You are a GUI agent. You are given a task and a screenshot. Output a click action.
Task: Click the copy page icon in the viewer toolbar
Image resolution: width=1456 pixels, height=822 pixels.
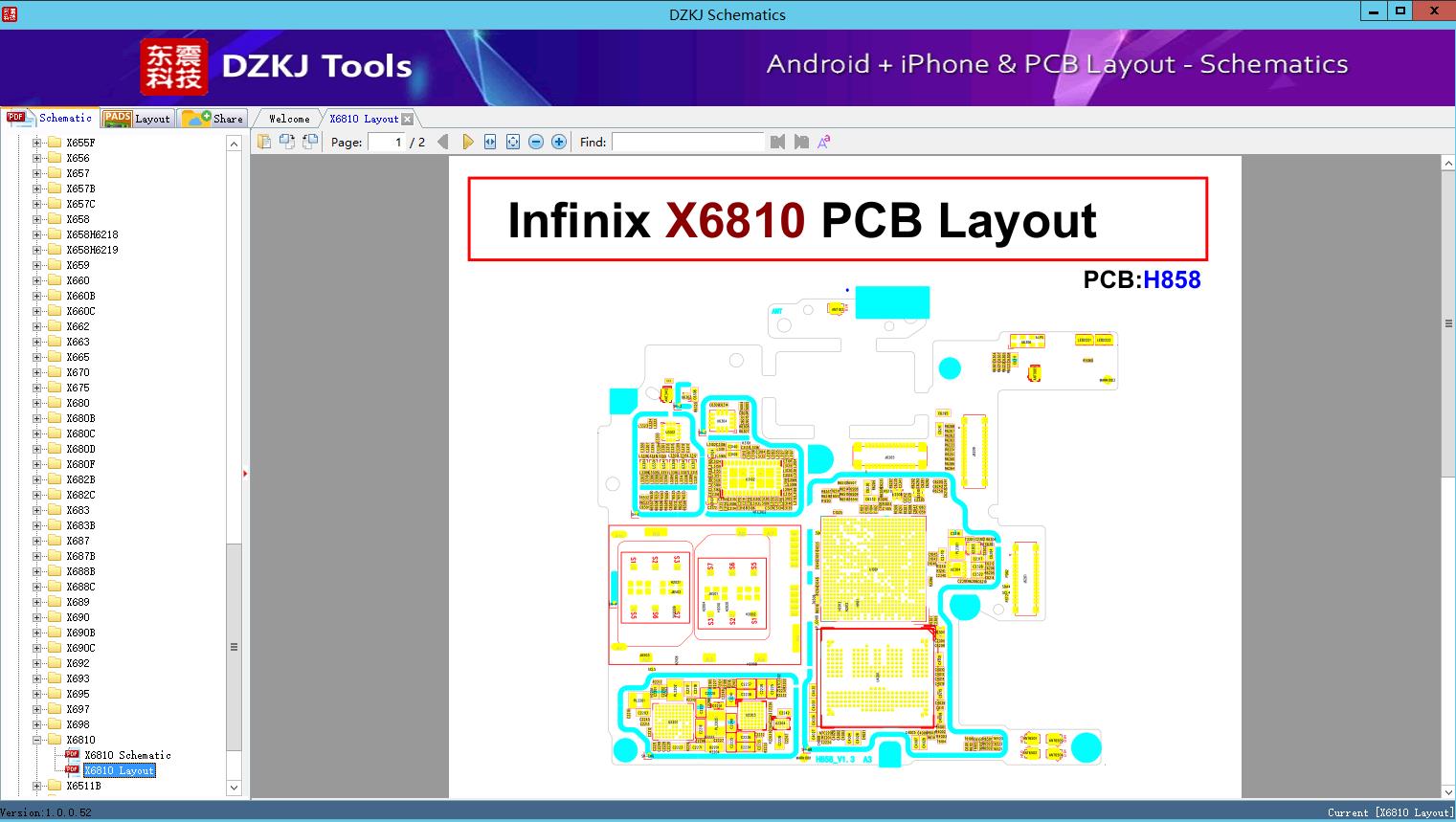264,142
